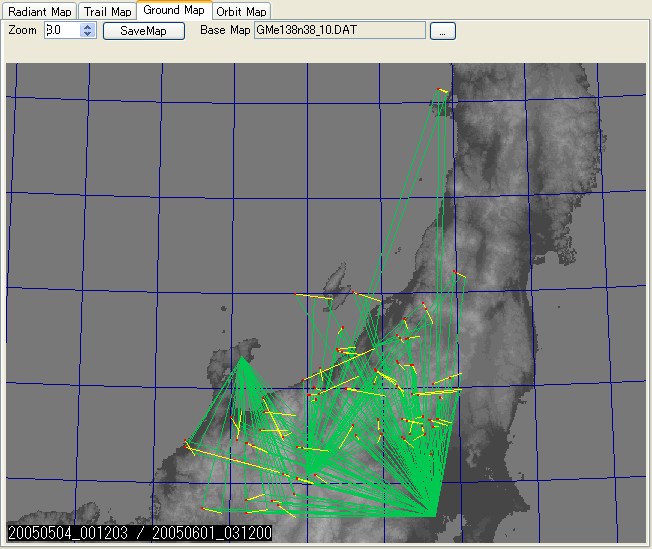Open base map browse ellipsis button
Viewport: 652px width, 549px height.
[443, 31]
